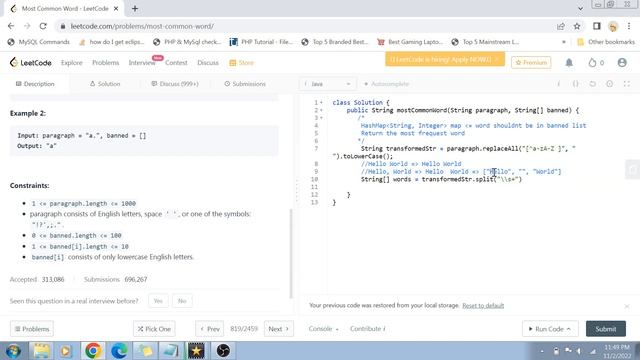
Task: Click the Reset to default link
Action: tap(483, 305)
